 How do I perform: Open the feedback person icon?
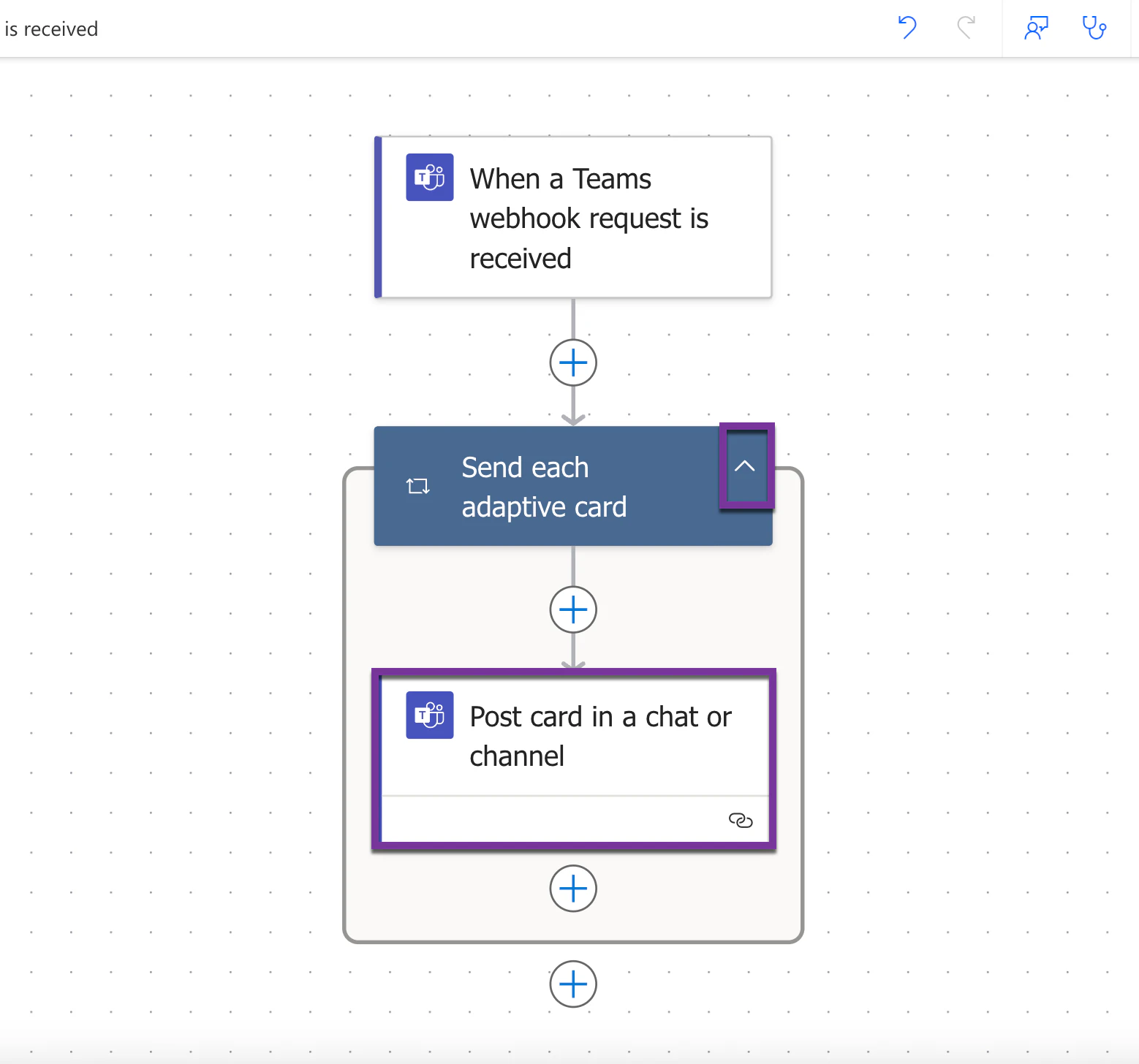click(x=1036, y=28)
